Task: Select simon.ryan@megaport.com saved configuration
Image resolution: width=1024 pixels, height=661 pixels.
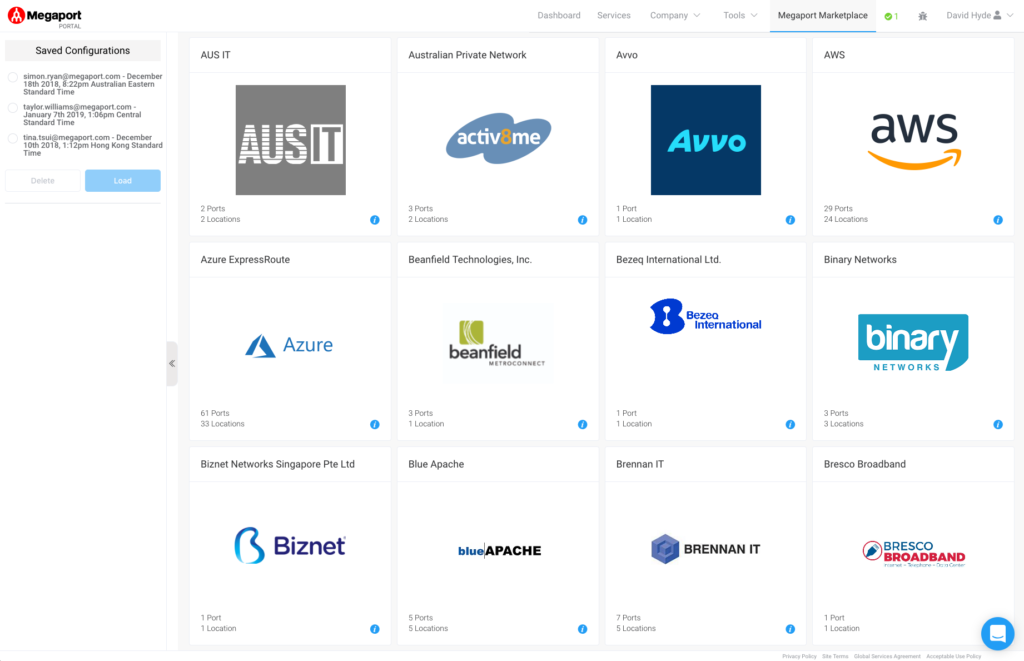Action: click(12, 77)
